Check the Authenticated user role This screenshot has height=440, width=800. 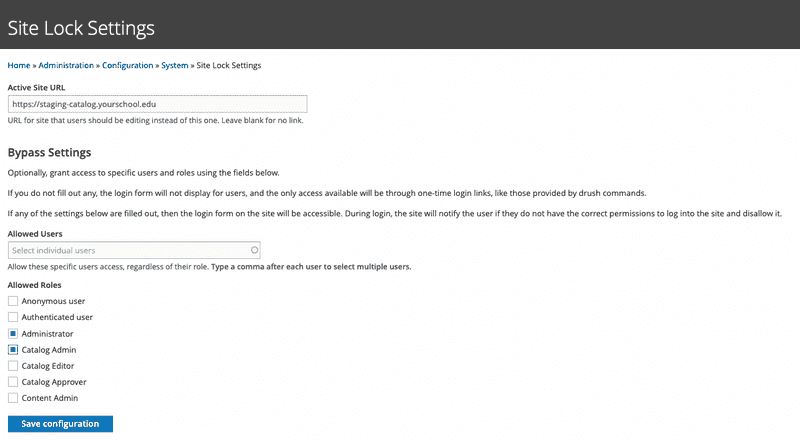pos(13,317)
